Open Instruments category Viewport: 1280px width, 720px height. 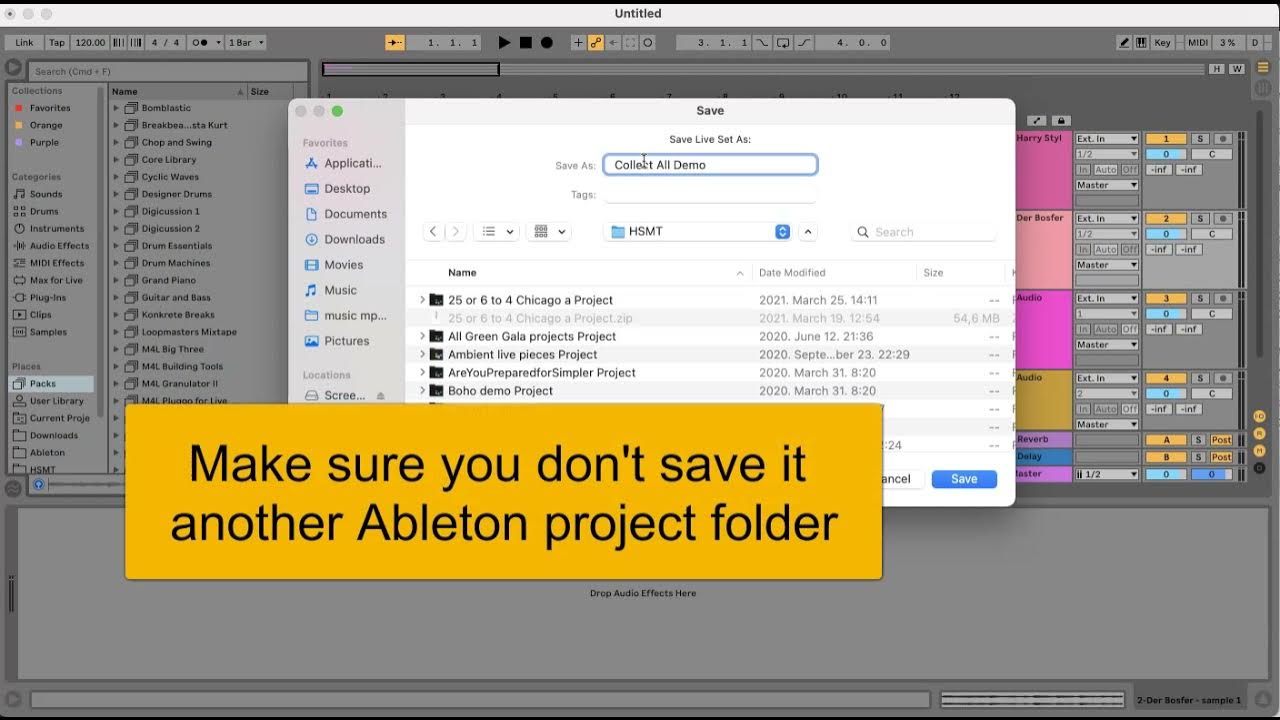pos(57,228)
